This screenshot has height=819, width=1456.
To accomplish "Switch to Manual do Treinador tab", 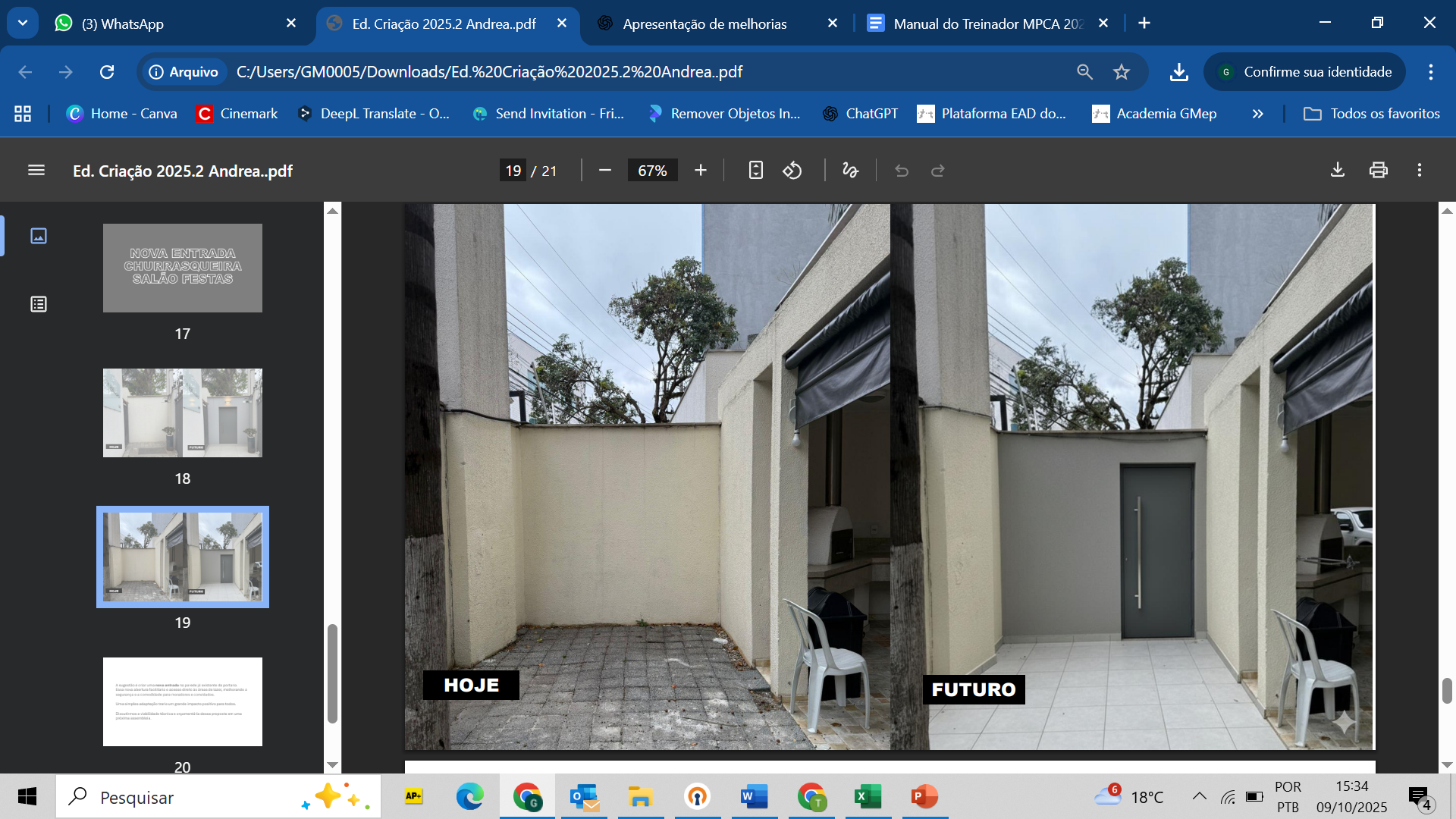I will [x=988, y=24].
